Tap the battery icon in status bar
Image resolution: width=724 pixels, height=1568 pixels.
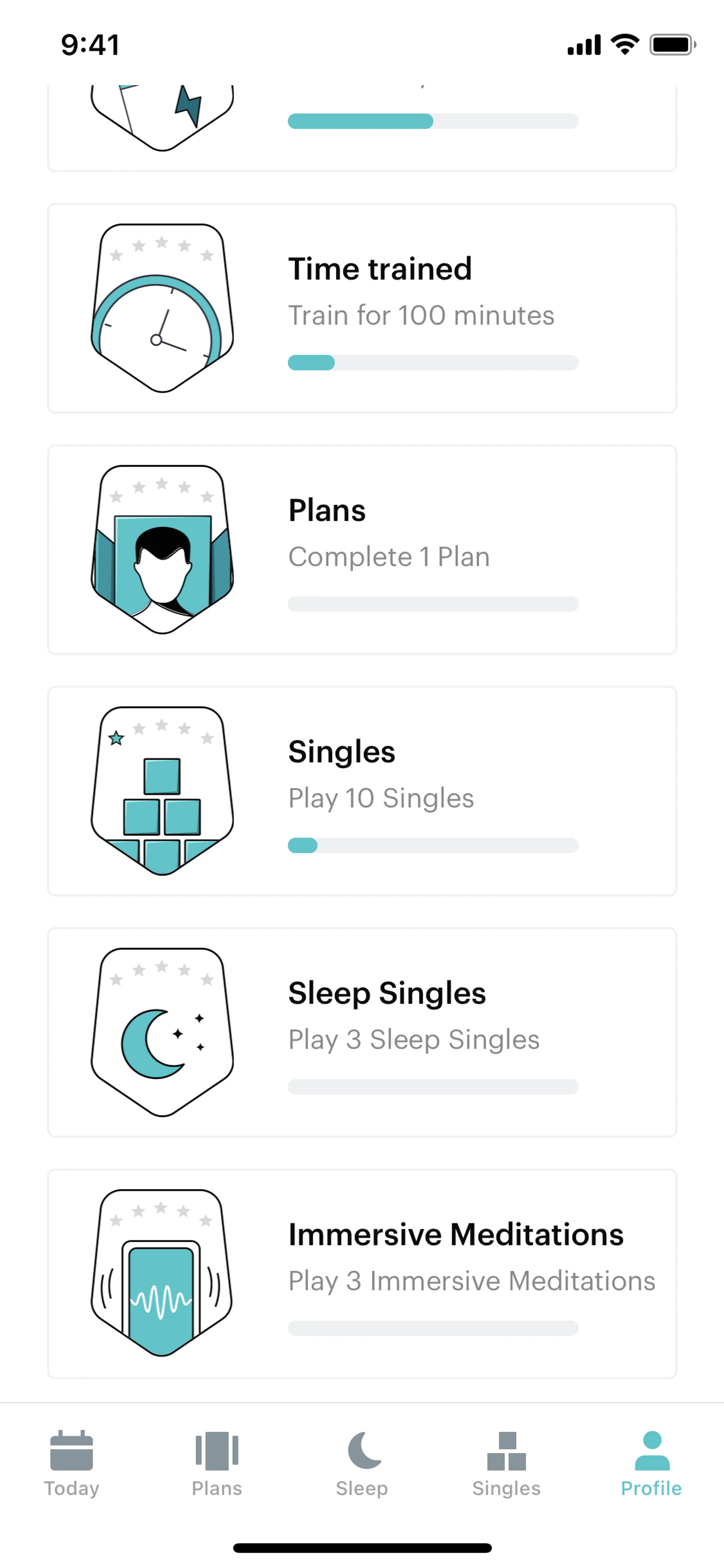coord(672,45)
